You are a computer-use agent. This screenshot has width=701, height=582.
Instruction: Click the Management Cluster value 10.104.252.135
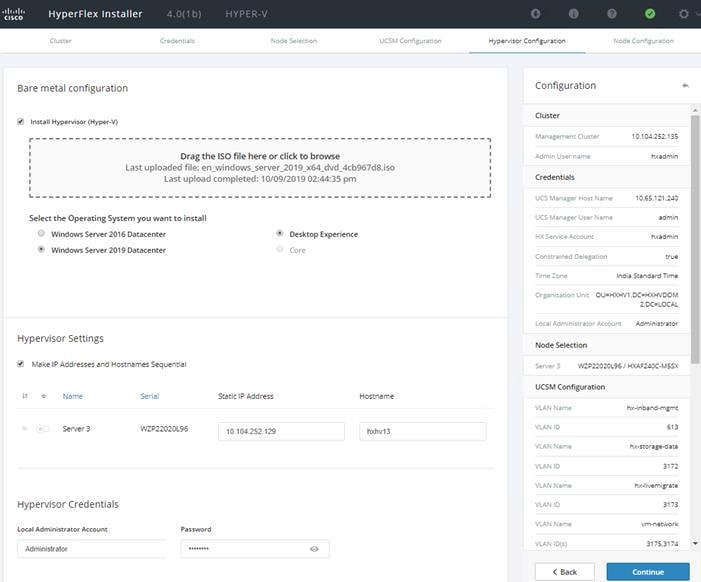655,136
